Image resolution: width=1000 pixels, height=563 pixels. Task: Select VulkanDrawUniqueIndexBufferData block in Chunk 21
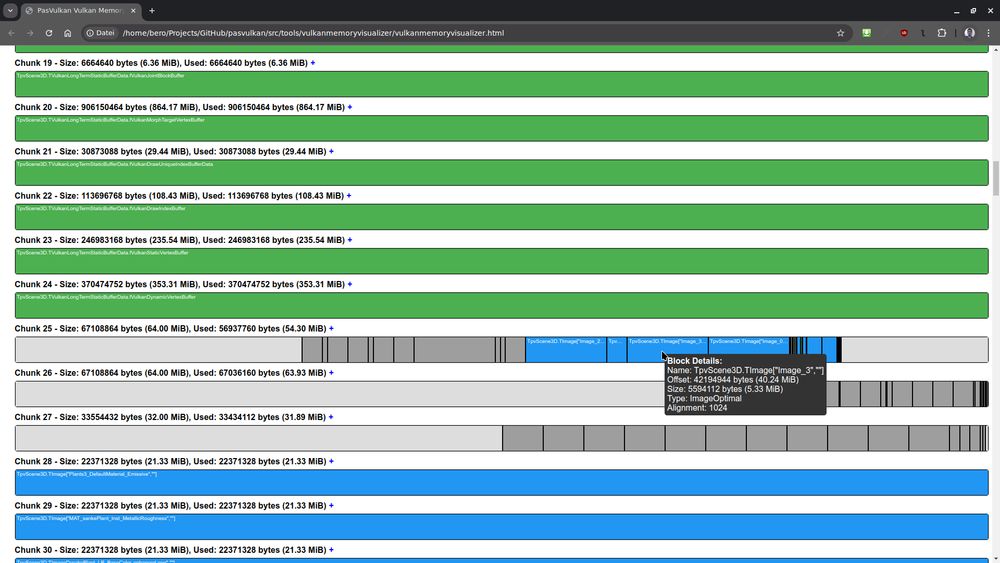[501, 173]
